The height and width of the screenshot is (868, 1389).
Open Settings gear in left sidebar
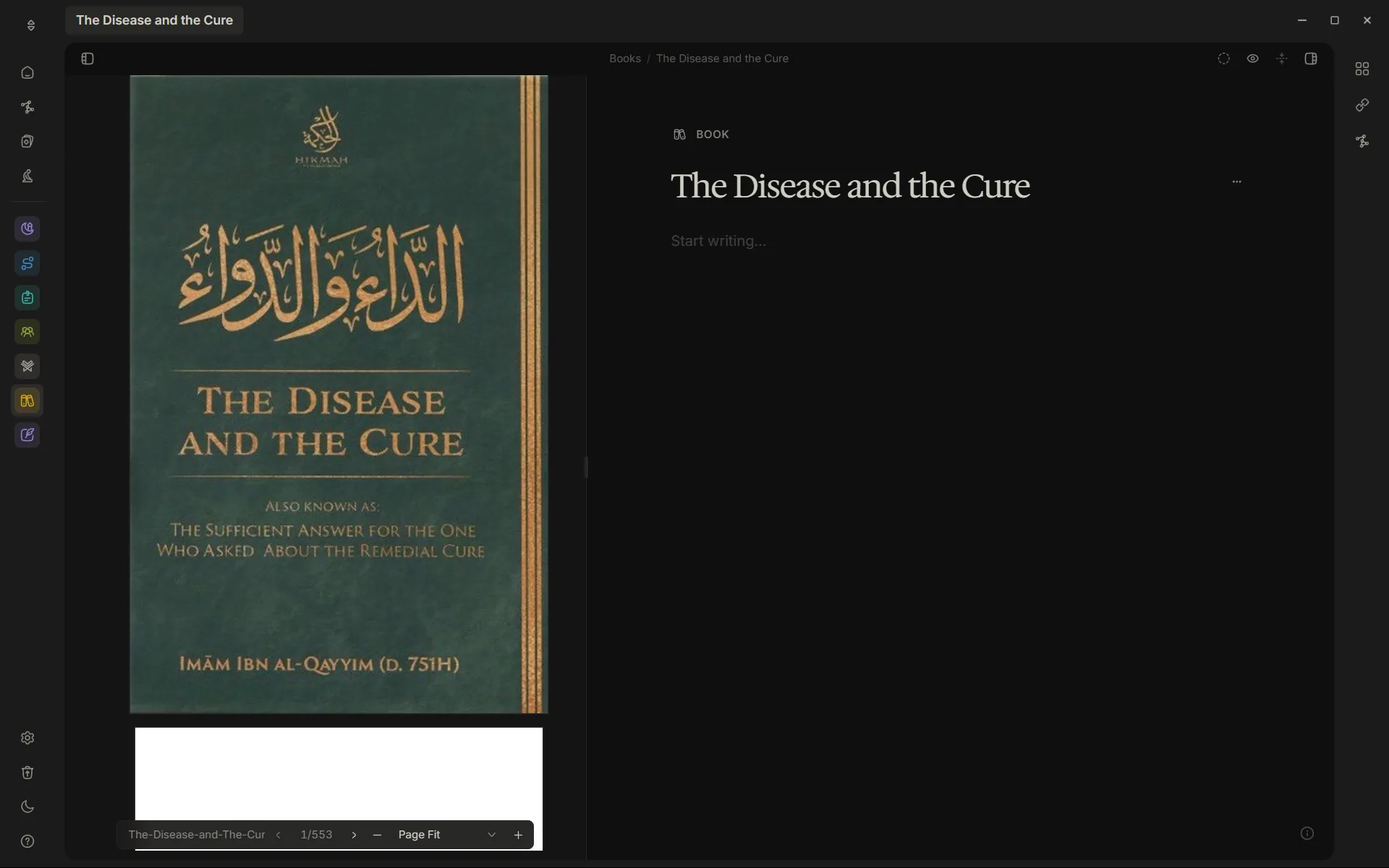pyautogui.click(x=27, y=738)
